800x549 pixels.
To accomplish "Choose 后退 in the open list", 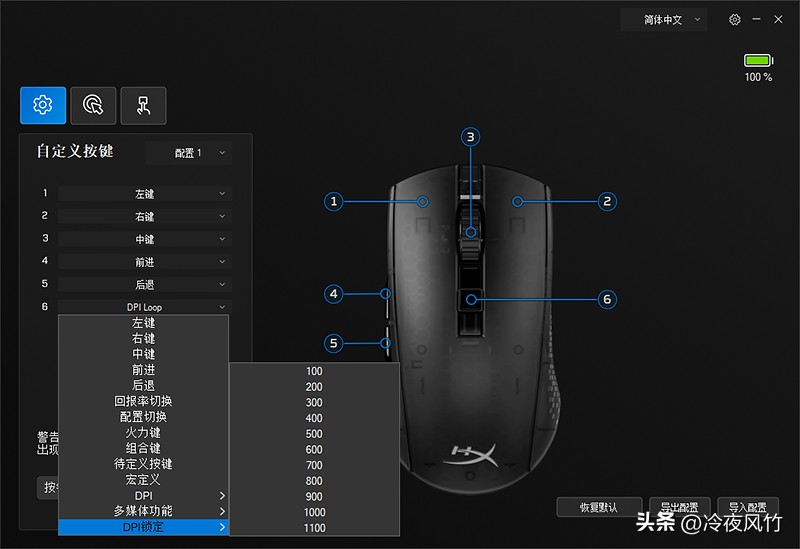I will (x=143, y=386).
